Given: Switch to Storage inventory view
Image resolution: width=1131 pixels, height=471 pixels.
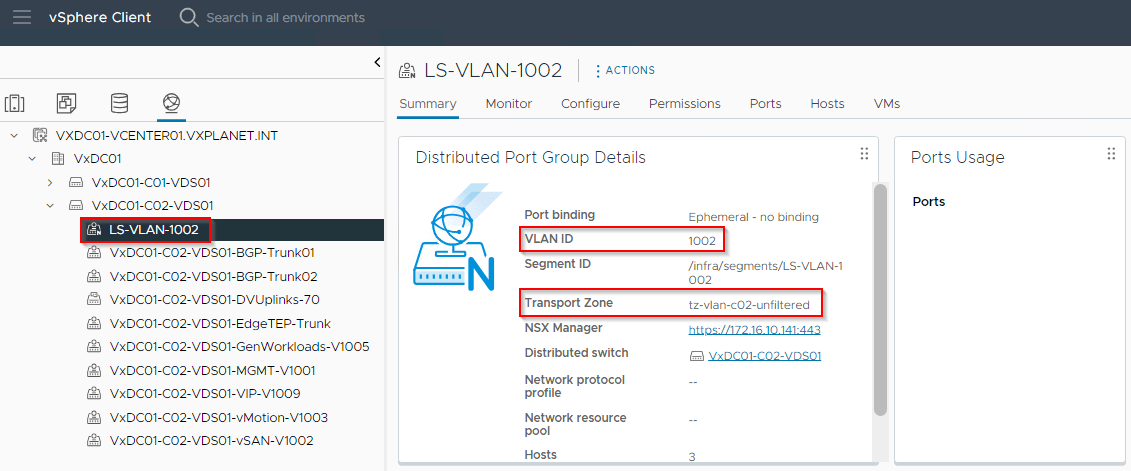Looking at the screenshot, I should coord(119,103).
